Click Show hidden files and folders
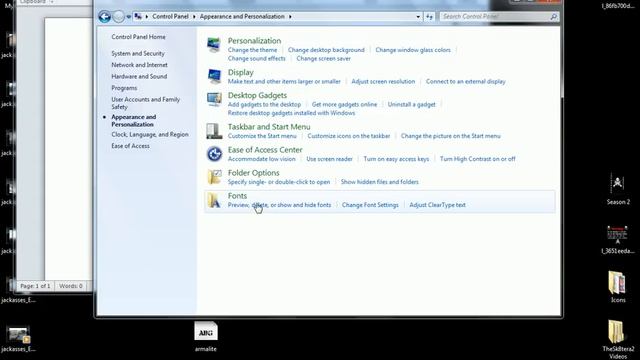Screen dimensions: 640x360 (x=380, y=182)
